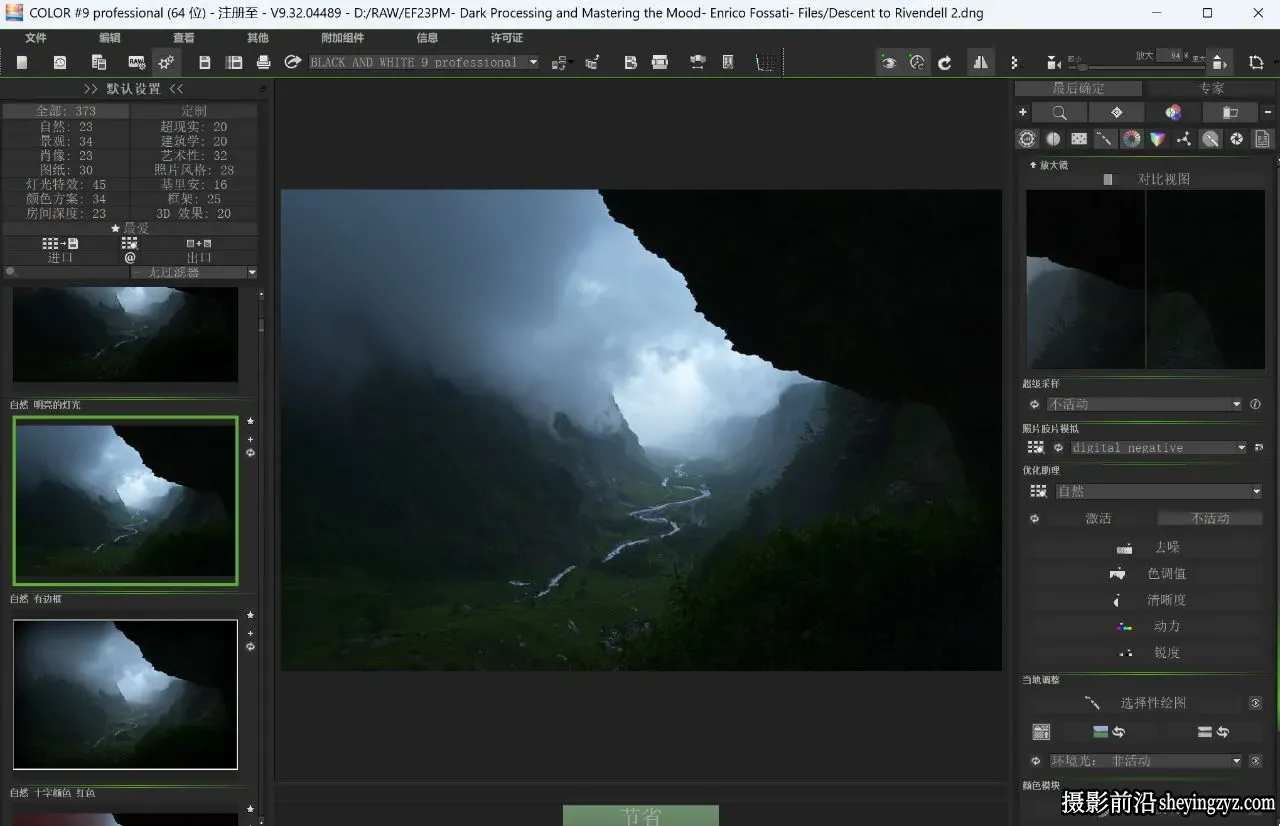Screen dimensions: 1280x826
Task: Switch to the 专家 tab
Action: coord(1211,88)
